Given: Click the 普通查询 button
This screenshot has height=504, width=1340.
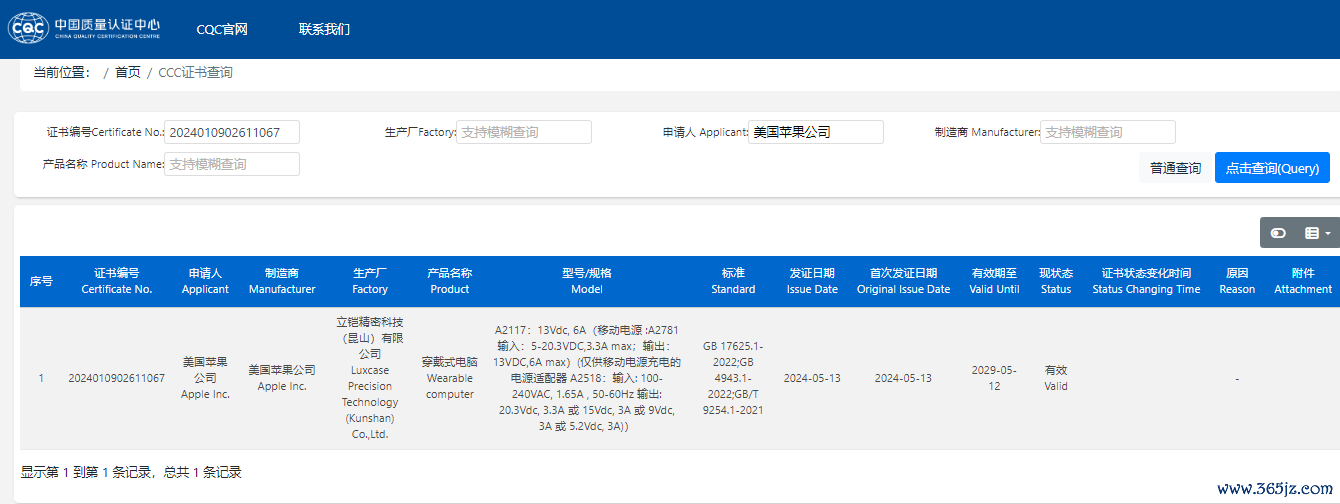Looking at the screenshot, I should (1175, 168).
